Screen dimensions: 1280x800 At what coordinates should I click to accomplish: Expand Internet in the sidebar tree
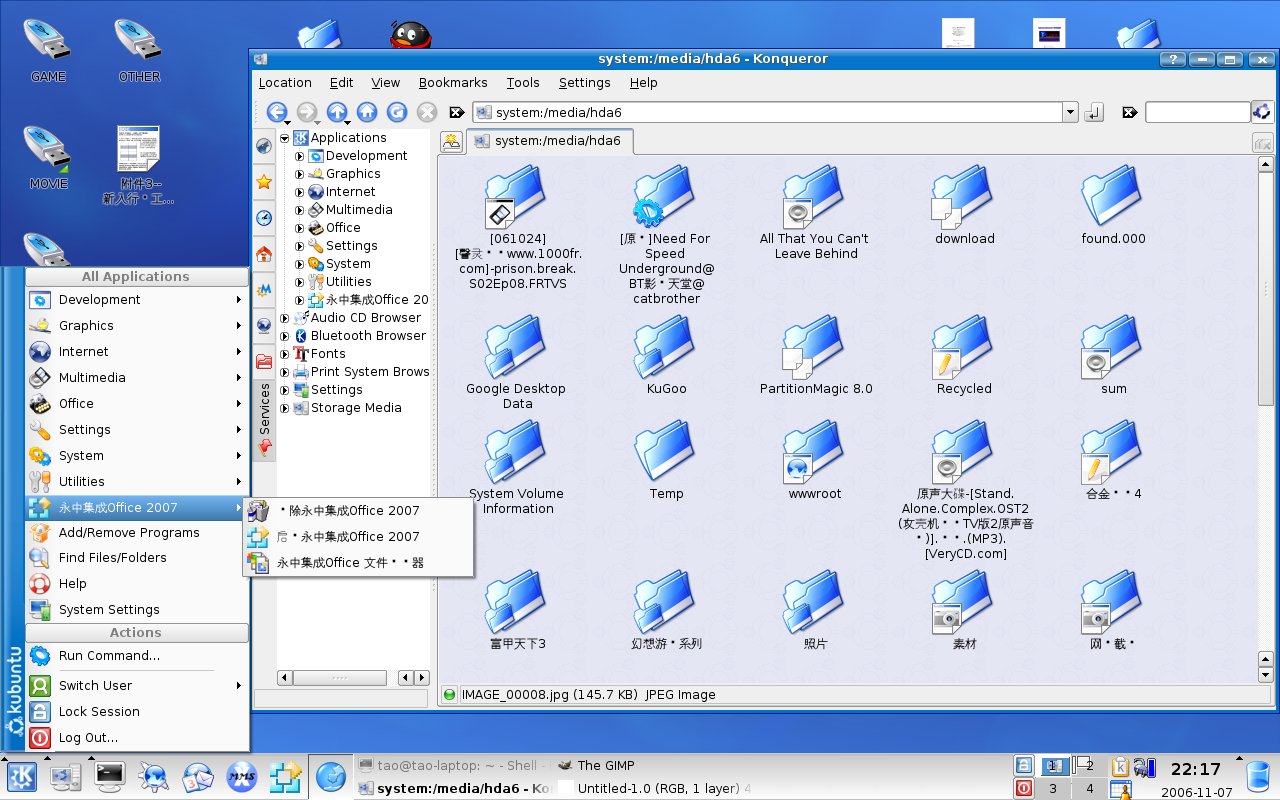[x=299, y=192]
